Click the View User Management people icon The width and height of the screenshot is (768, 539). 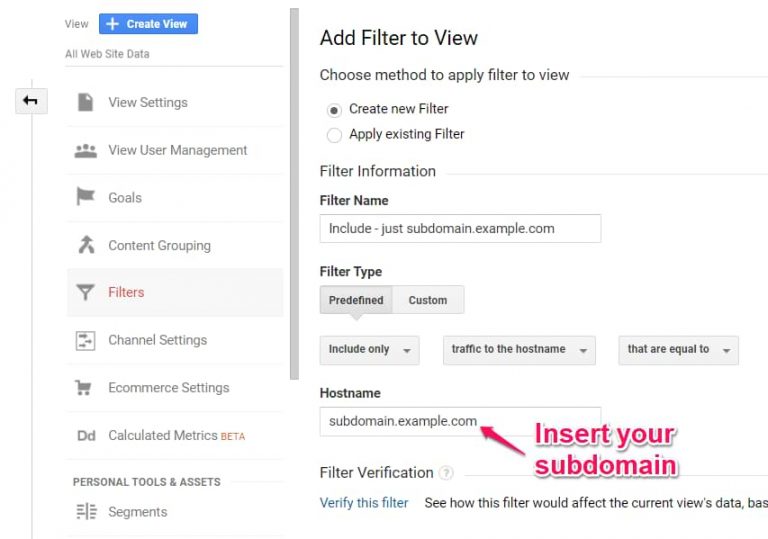coord(86,150)
